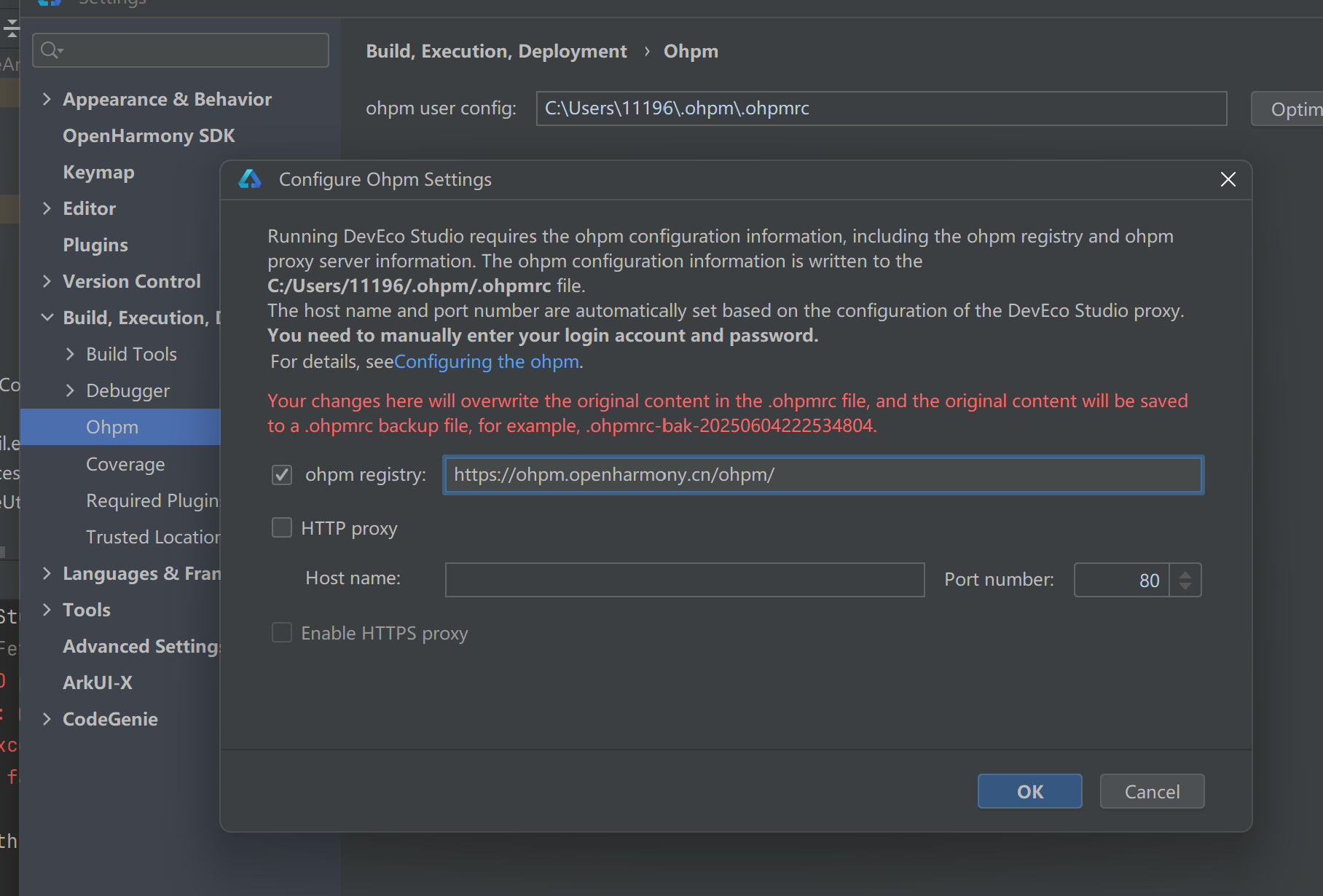The height and width of the screenshot is (896, 1323).
Task: Click the Optimize button beside ohpm config
Action: point(1287,109)
